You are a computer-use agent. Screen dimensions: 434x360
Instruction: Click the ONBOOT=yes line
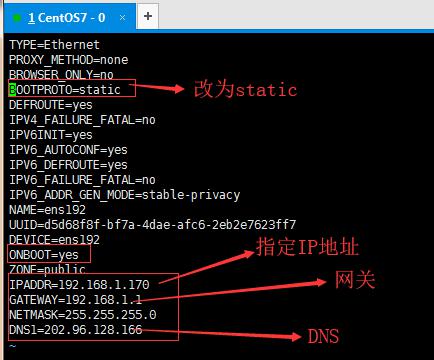point(44,255)
